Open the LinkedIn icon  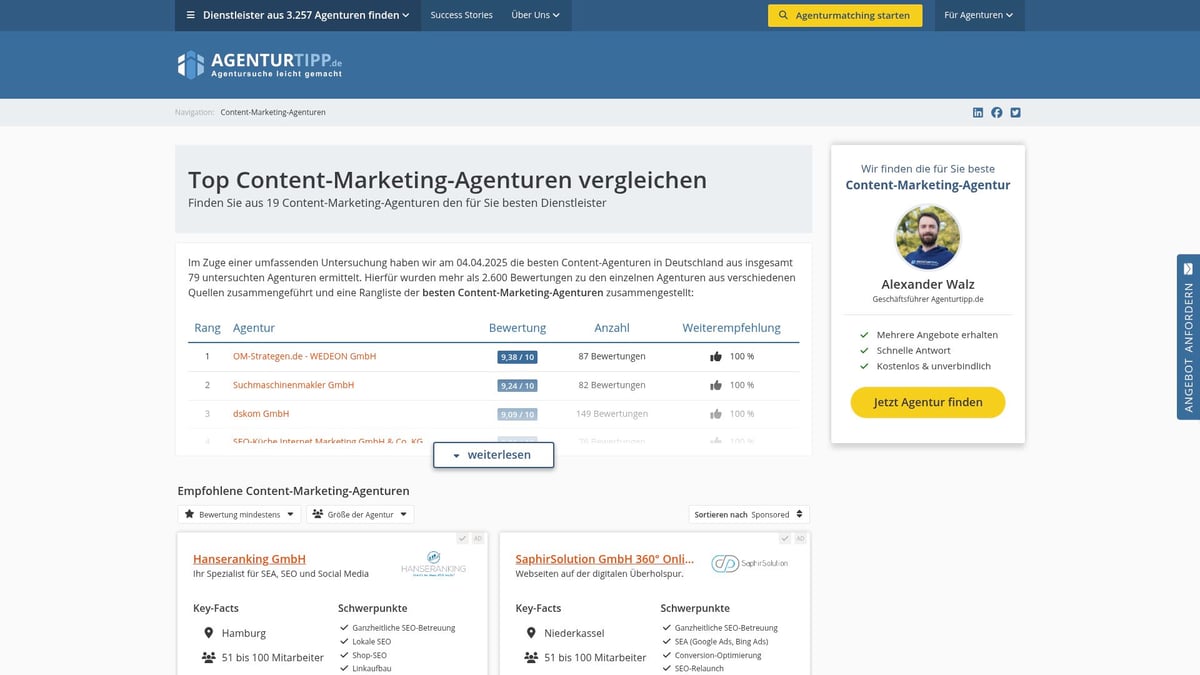tap(977, 112)
